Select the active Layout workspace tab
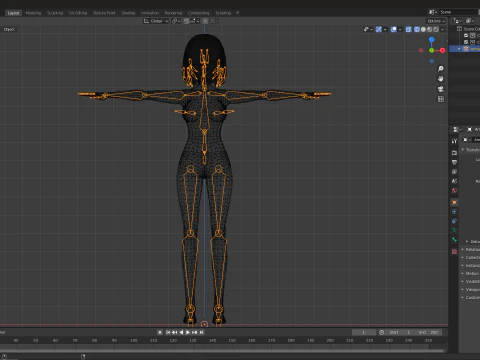Screen dimensions: 480x360 (x=13, y=13)
